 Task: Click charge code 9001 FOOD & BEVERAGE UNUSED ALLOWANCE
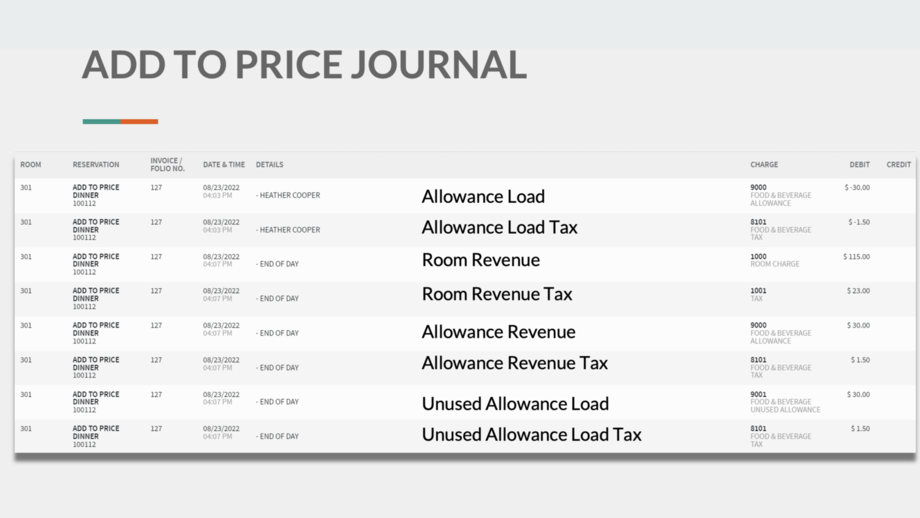[785, 402]
